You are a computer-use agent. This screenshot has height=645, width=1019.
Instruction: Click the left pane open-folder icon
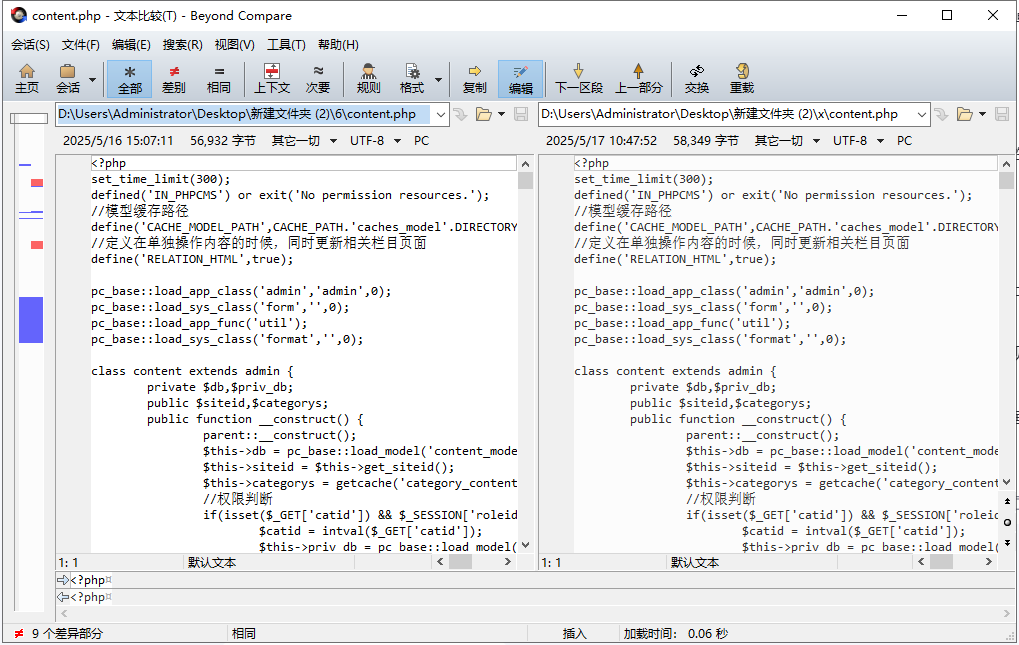tap(484, 114)
